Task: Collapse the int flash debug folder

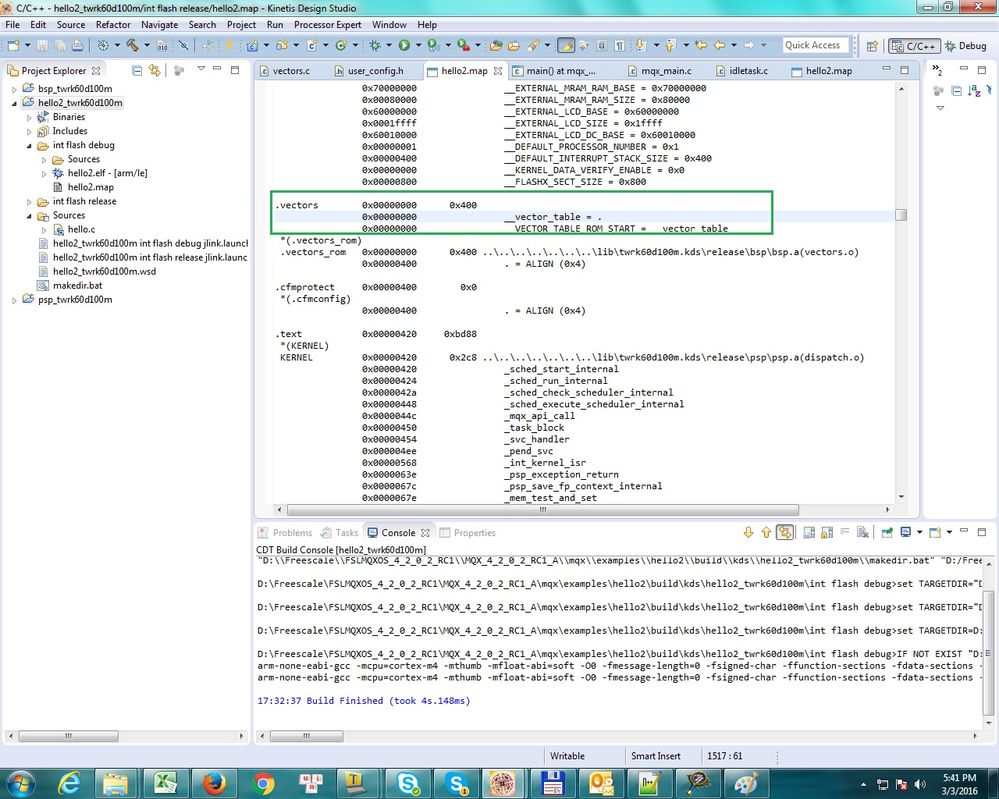Action: click(29, 145)
